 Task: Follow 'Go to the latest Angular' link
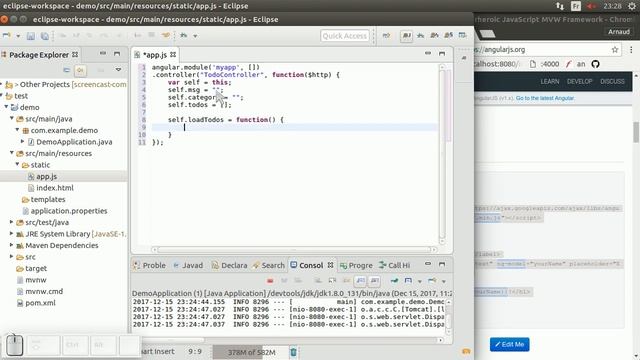tap(545, 98)
